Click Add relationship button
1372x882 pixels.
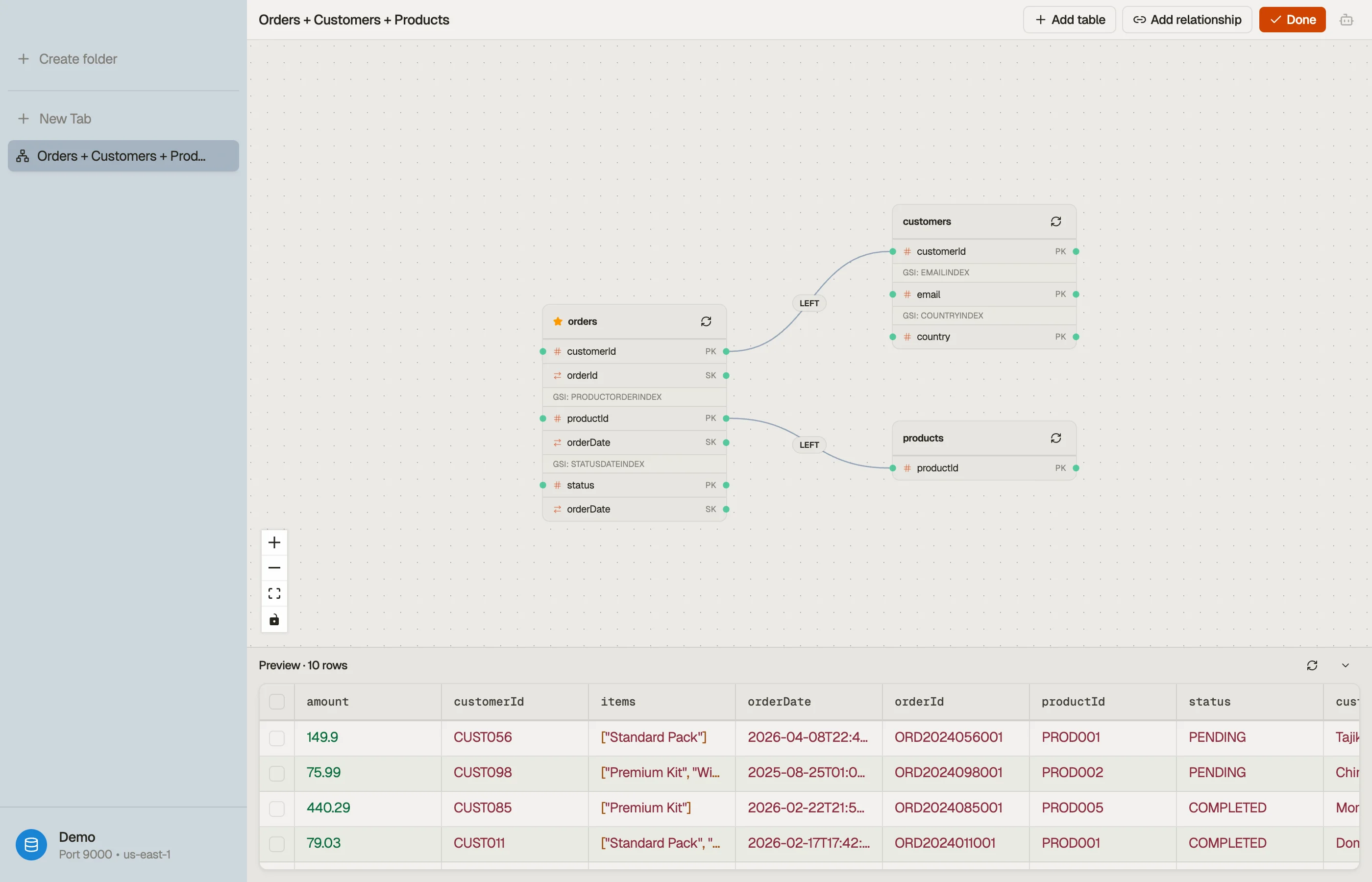click(1187, 20)
